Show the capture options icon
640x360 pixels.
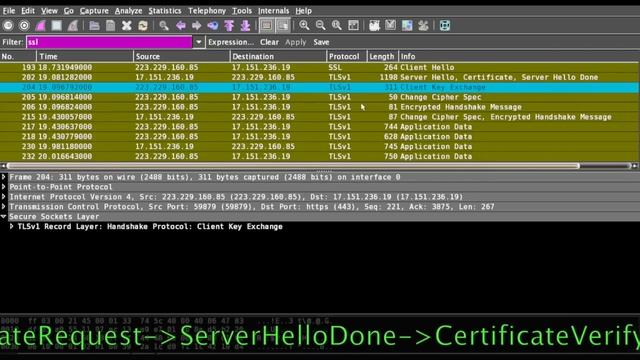24,26
